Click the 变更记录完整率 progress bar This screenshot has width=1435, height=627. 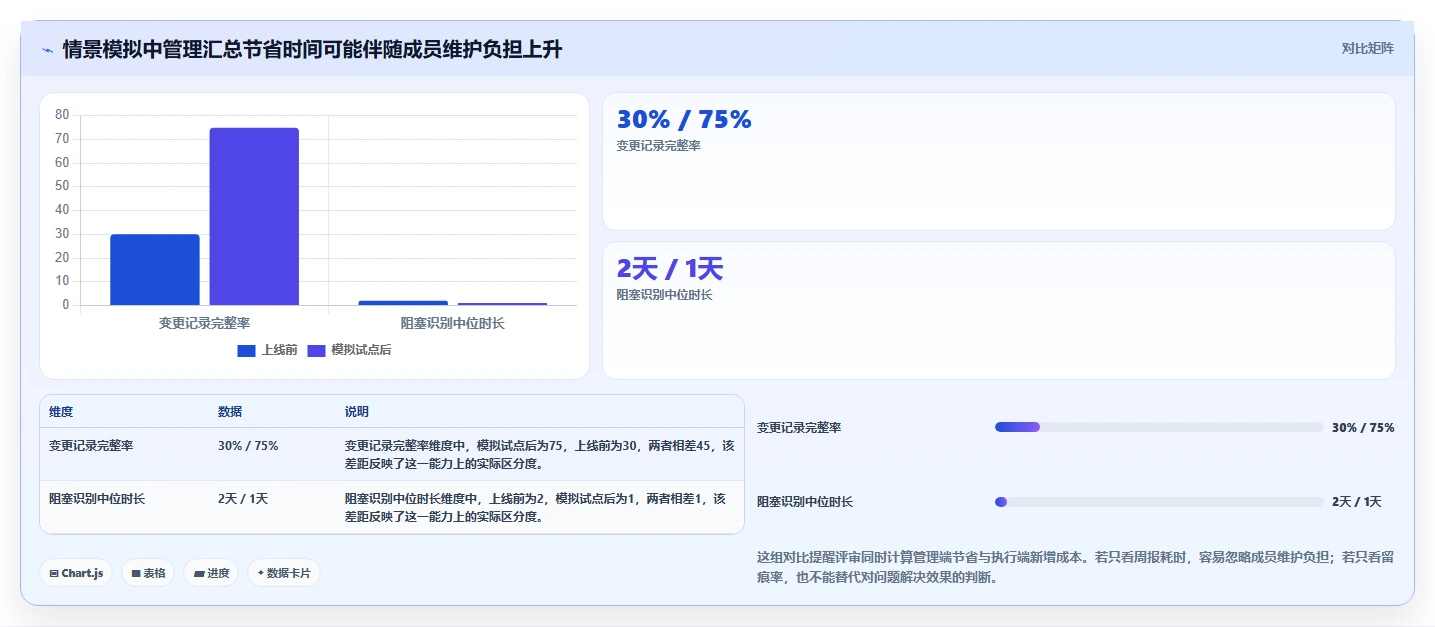point(1159,427)
